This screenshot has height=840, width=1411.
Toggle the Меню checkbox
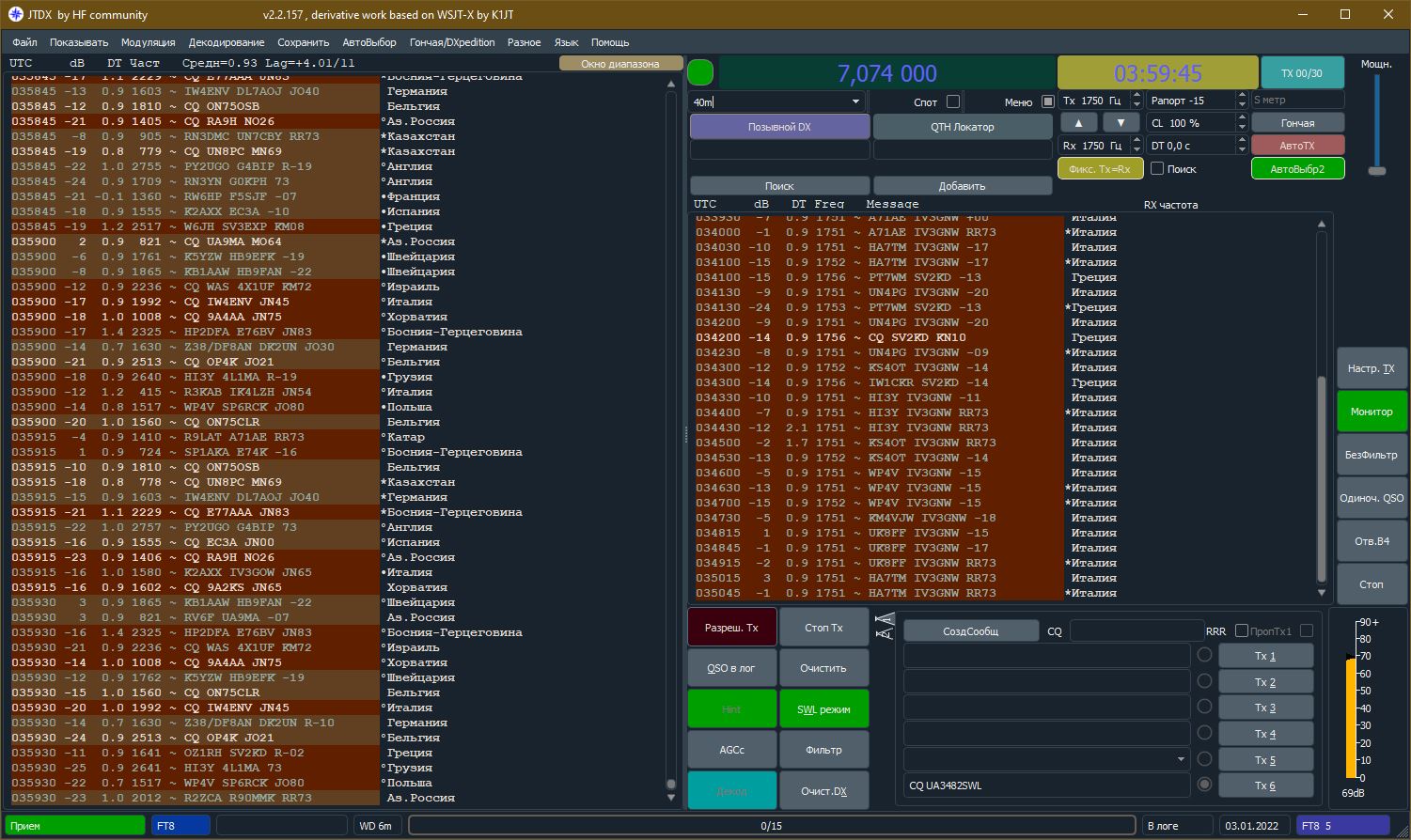click(1048, 101)
